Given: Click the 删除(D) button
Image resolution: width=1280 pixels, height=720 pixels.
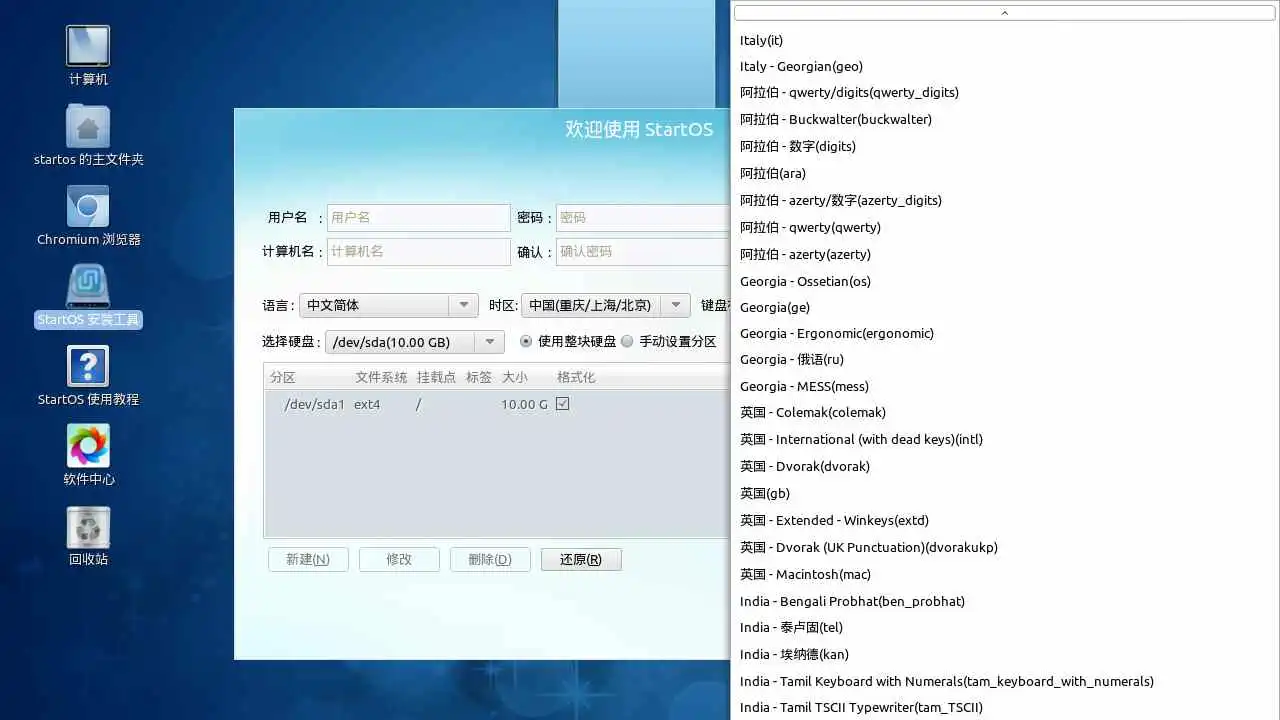Looking at the screenshot, I should point(490,559).
